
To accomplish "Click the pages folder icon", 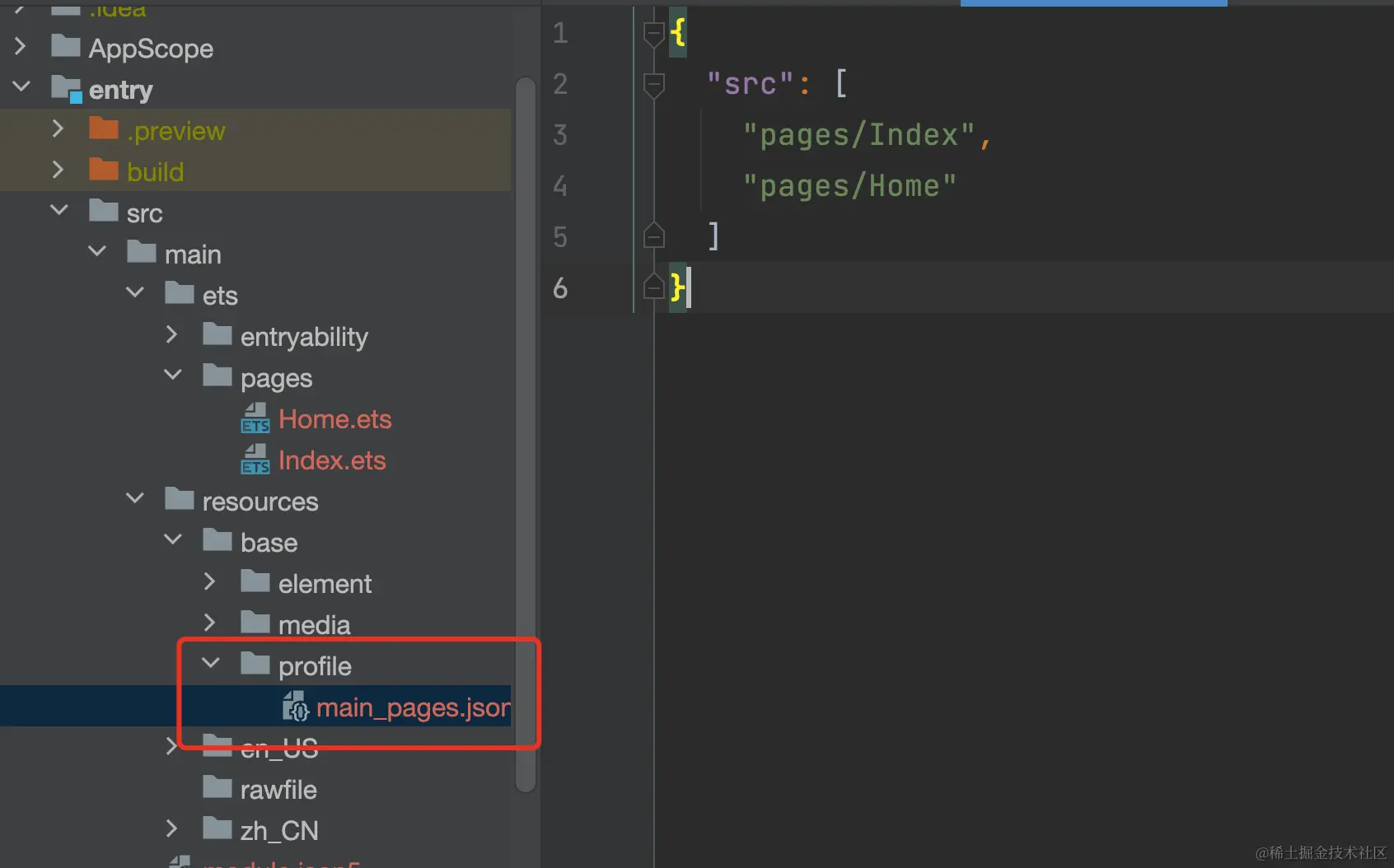I will click(218, 376).
